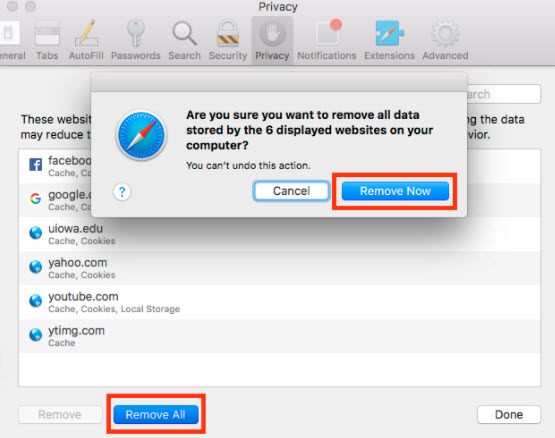Open the Security padlock pane
Screen dimensions: 555x438
pos(228,40)
